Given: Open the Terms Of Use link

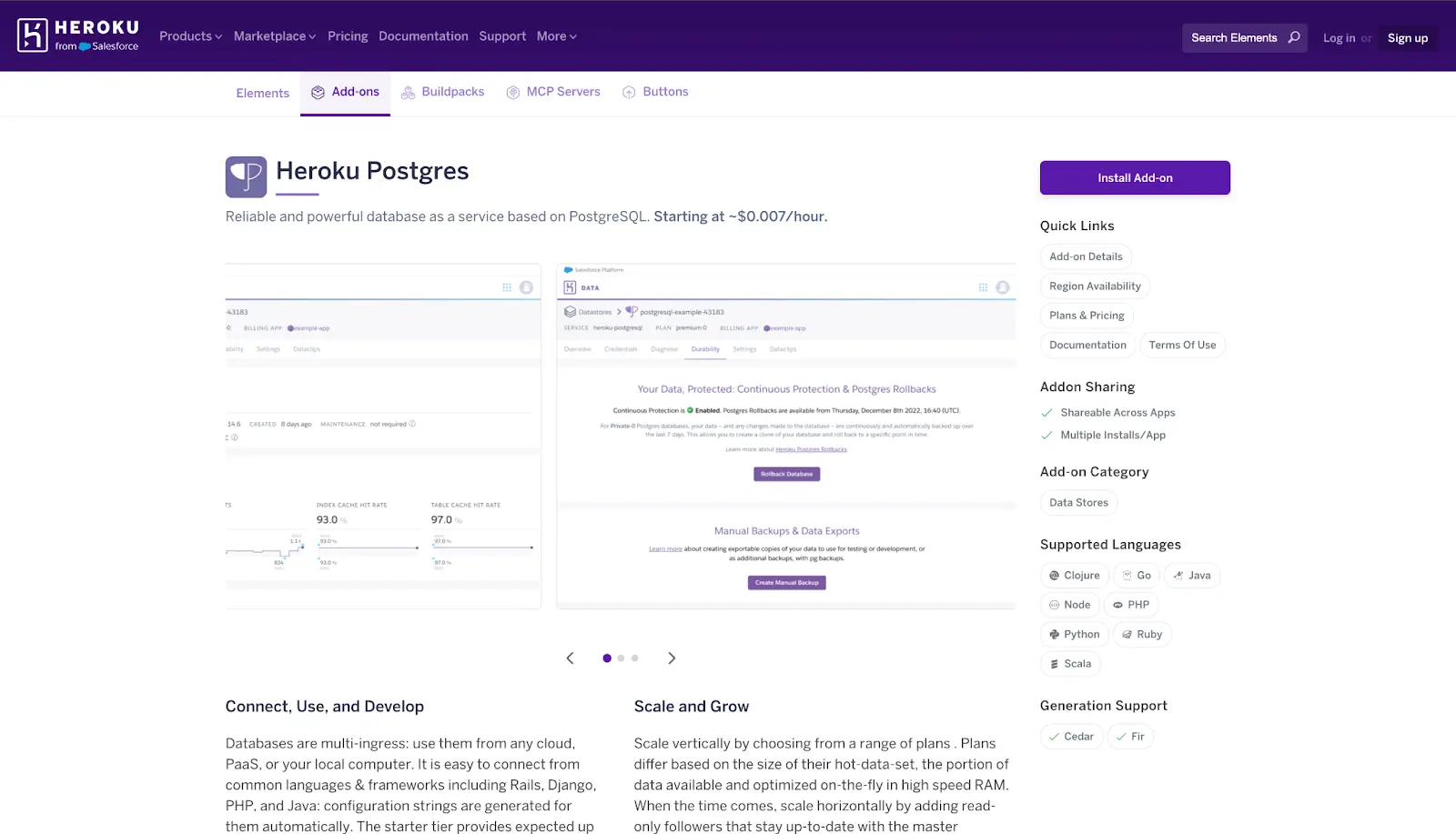Looking at the screenshot, I should [1182, 345].
